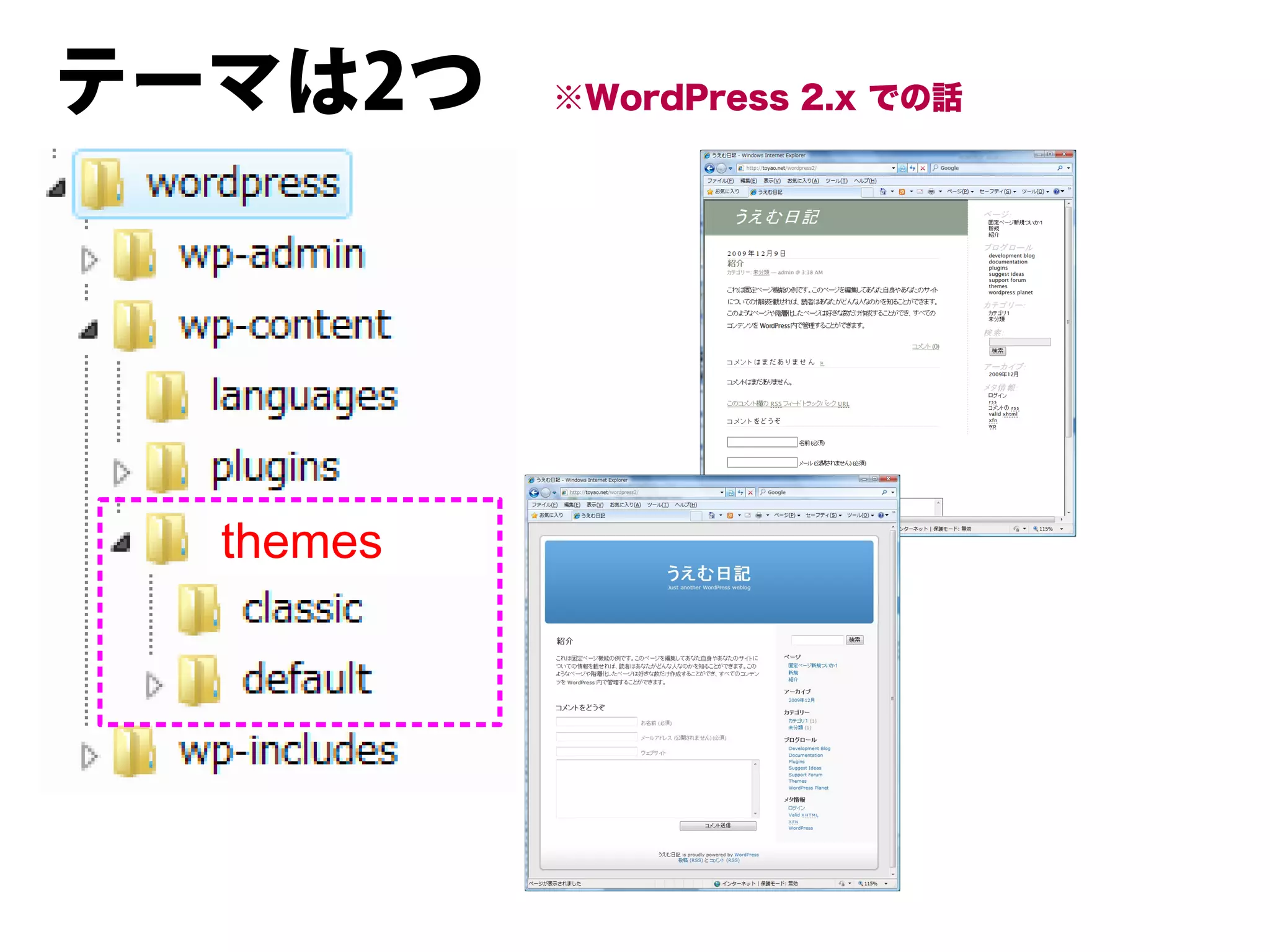Click the お名前 input field in comment form
This screenshot has height=952, width=1270.
tap(597, 722)
